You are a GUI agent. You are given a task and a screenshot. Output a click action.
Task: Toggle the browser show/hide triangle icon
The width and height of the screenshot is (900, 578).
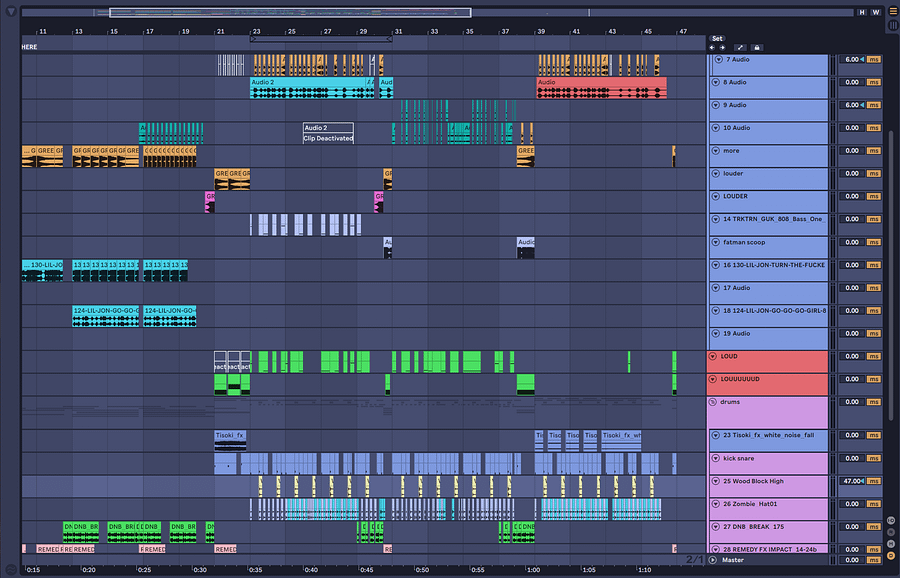click(10, 11)
